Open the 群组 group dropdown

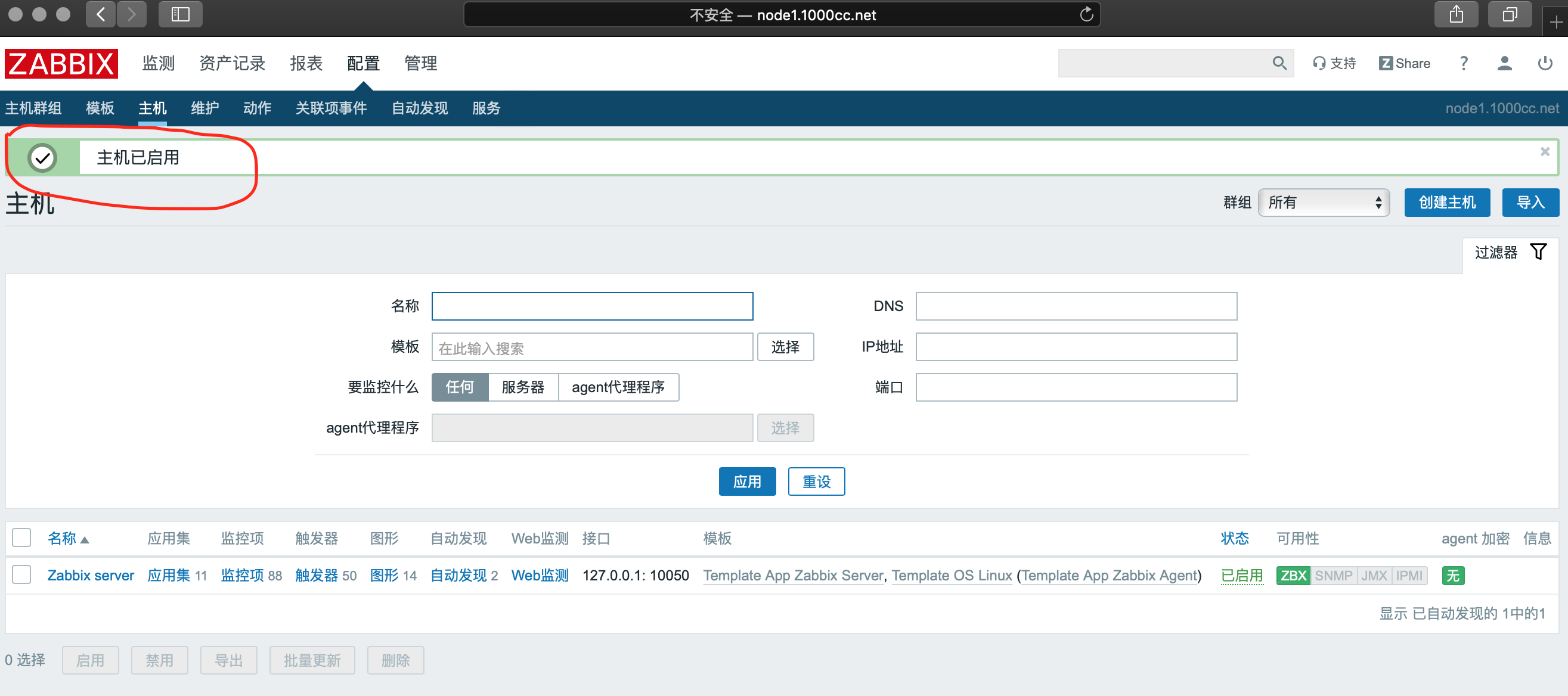(1324, 203)
